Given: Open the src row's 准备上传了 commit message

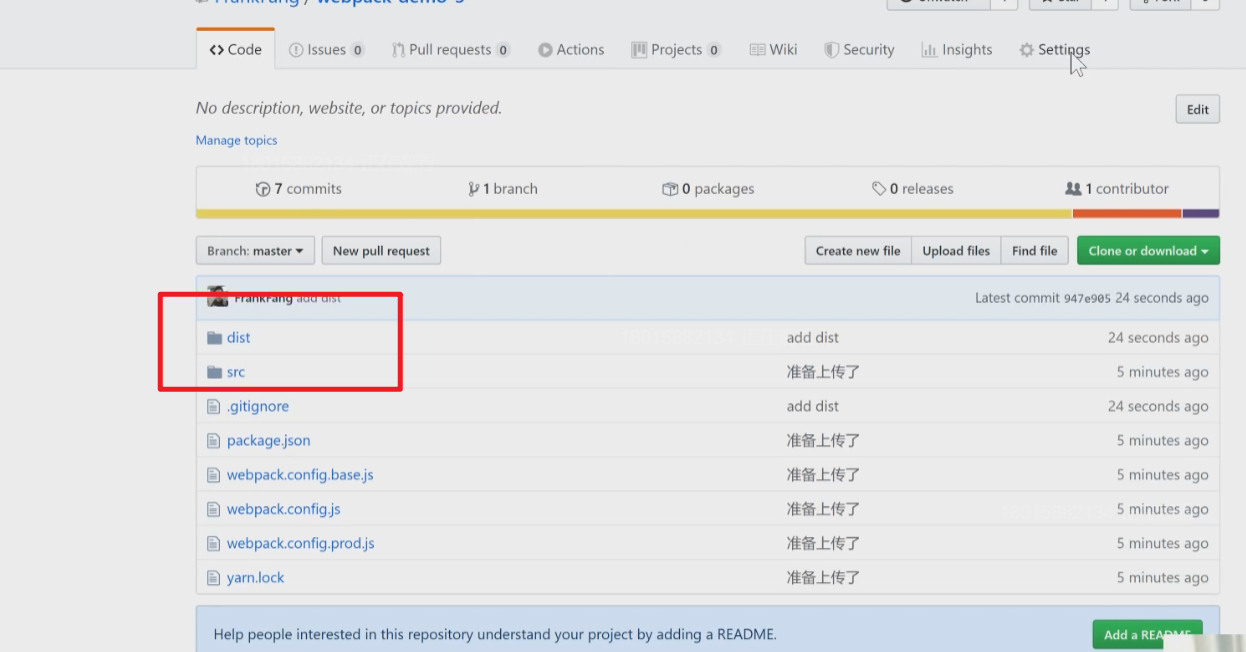Looking at the screenshot, I should [823, 372].
